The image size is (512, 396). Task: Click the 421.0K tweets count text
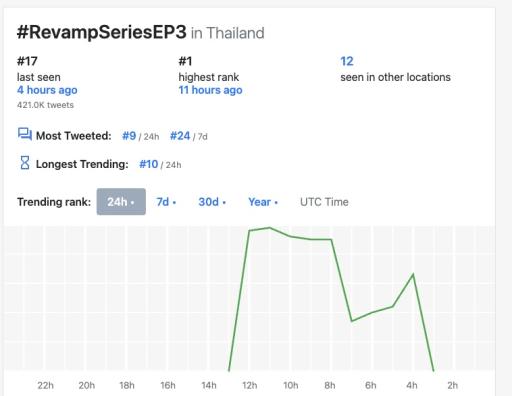click(45, 105)
